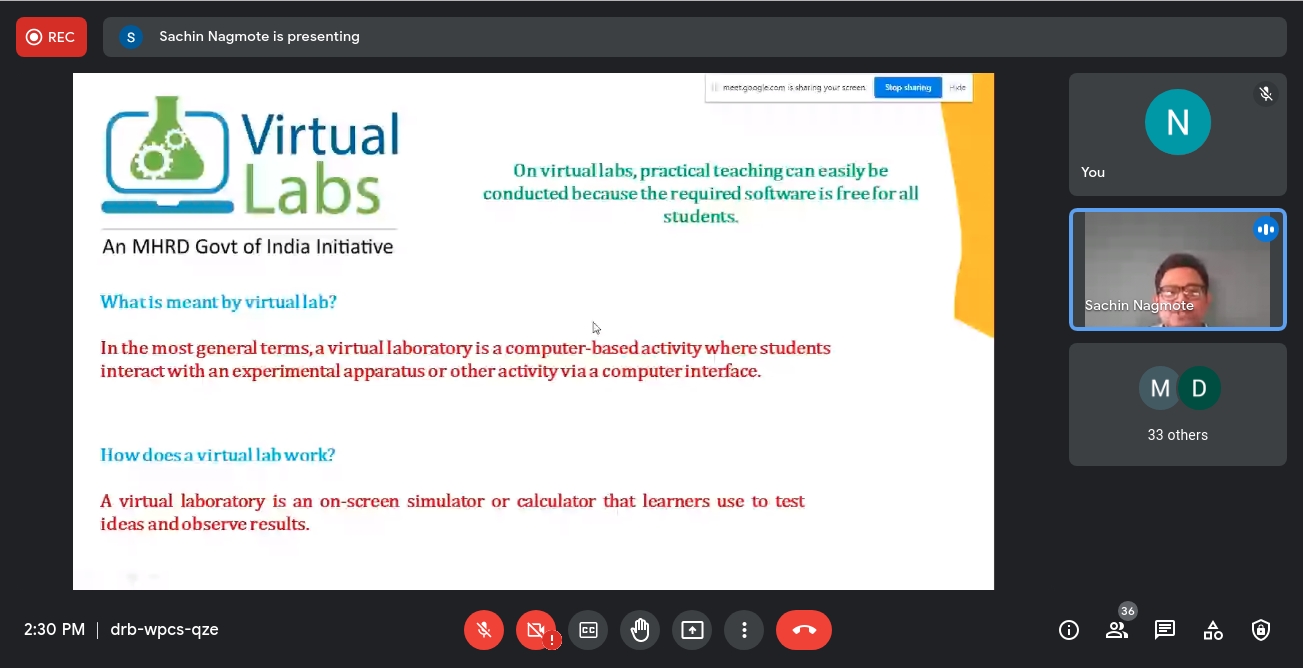Click the 'What is meant by virtual lab?' heading
1303x668 pixels.
218,302
